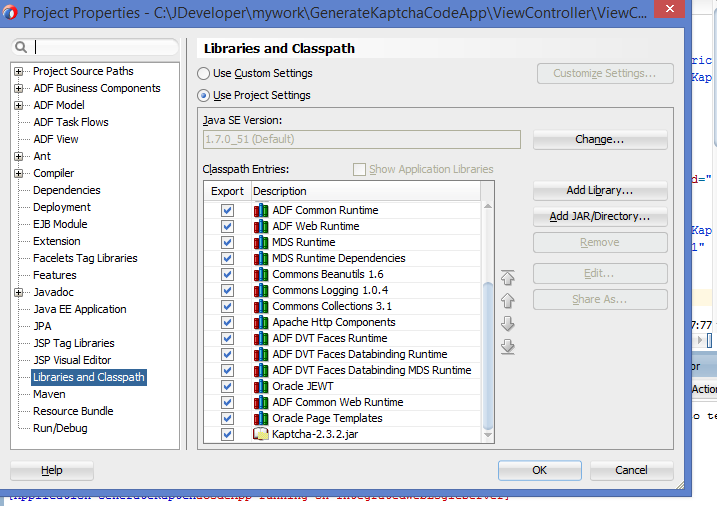Expand the Project Source Paths node
Screen dimensions: 717x506
(x=18, y=71)
